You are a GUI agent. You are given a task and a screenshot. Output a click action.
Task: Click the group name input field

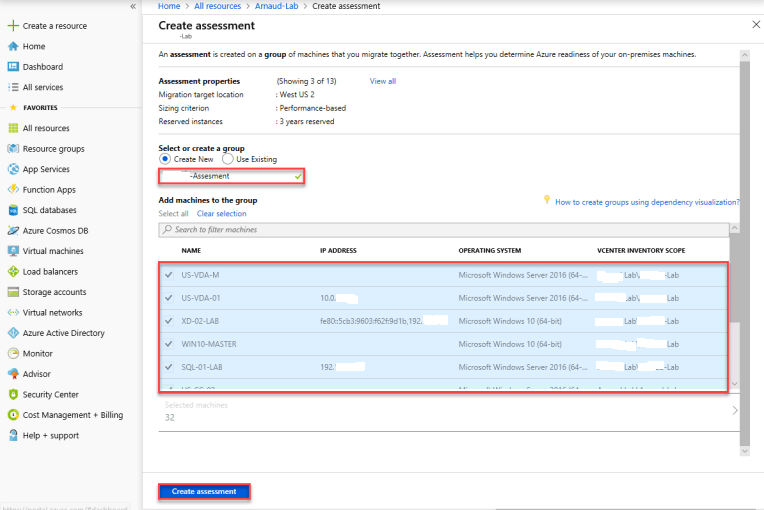coord(231,176)
